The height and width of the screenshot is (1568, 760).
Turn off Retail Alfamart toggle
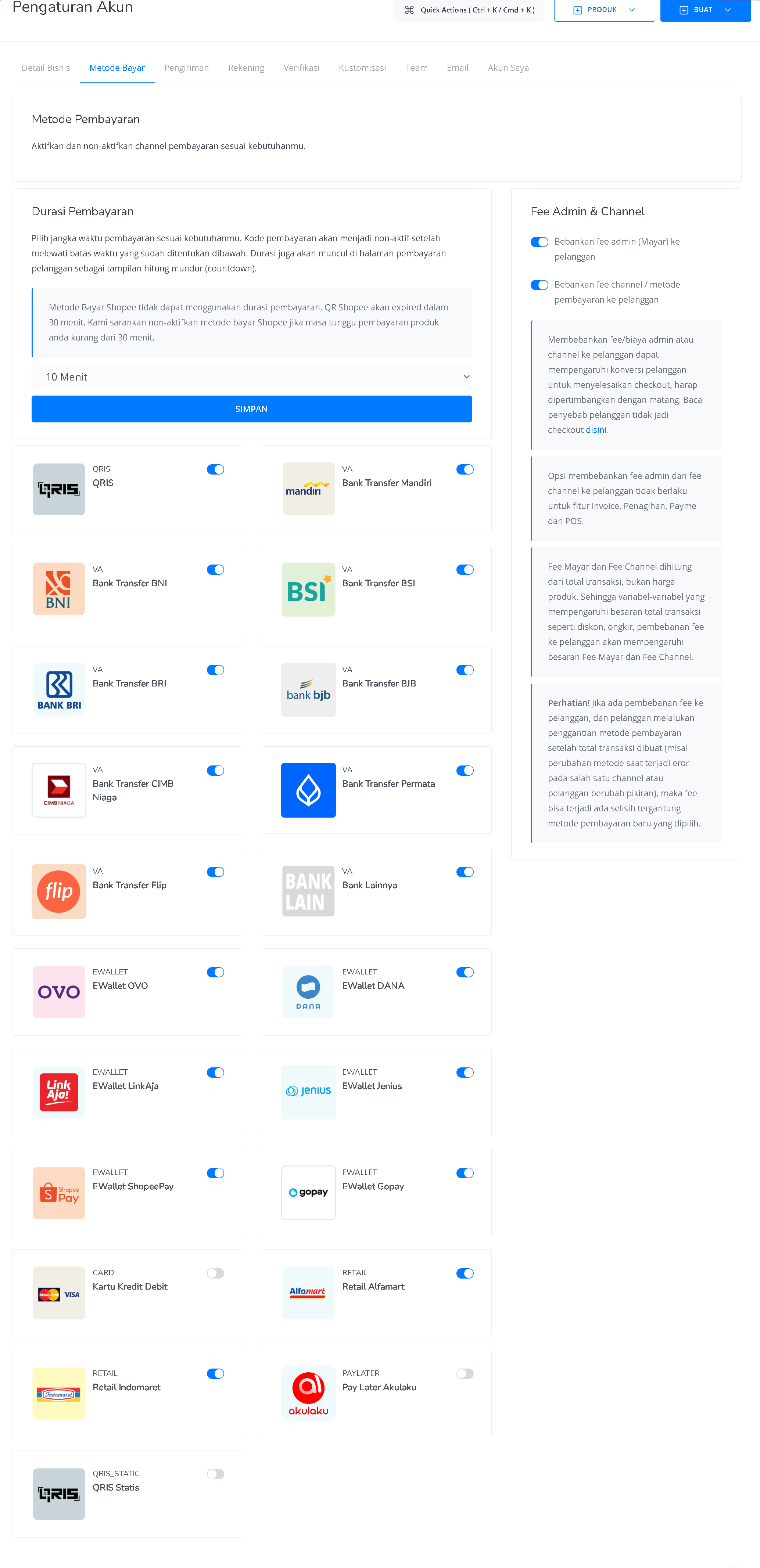coord(465,1273)
